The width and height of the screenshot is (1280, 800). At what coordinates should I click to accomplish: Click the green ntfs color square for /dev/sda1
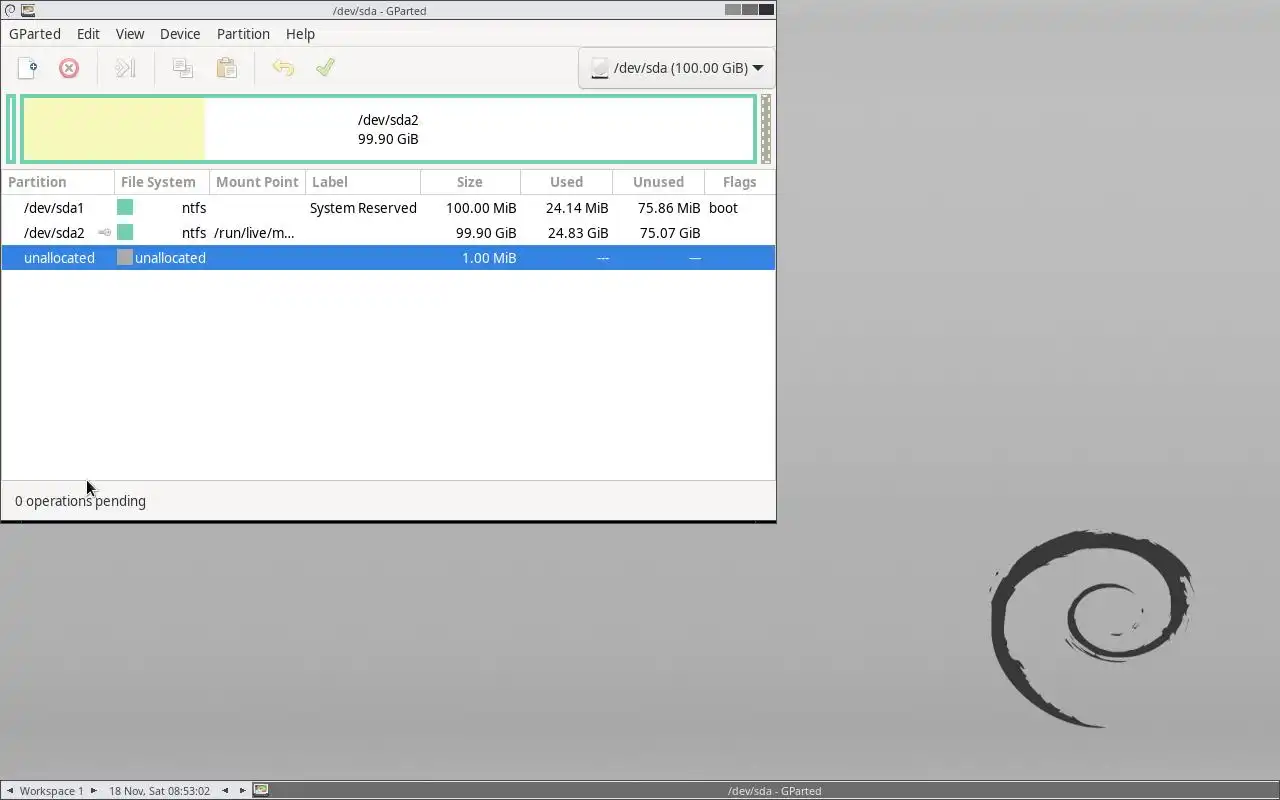point(125,207)
